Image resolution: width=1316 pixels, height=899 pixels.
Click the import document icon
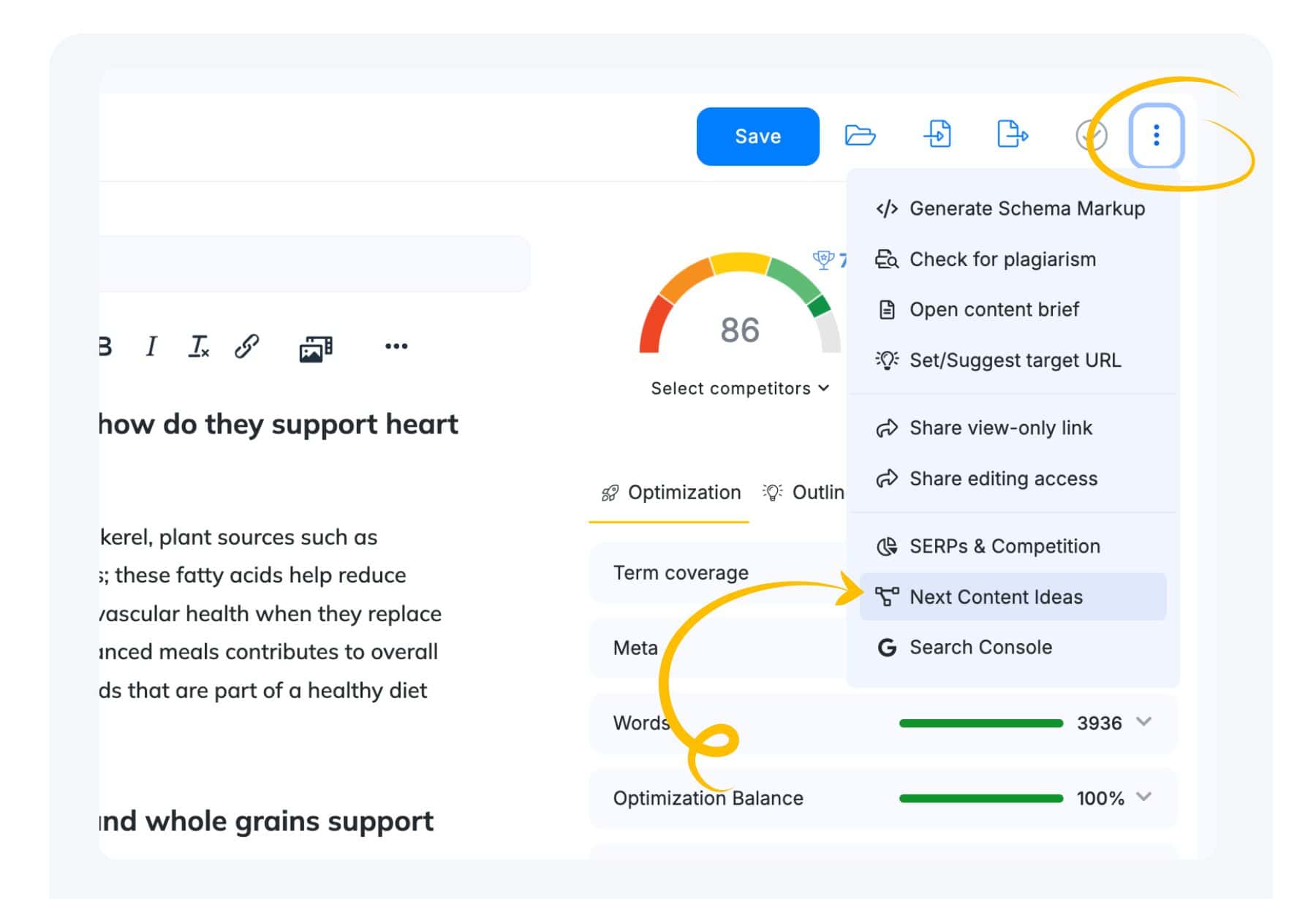click(937, 135)
